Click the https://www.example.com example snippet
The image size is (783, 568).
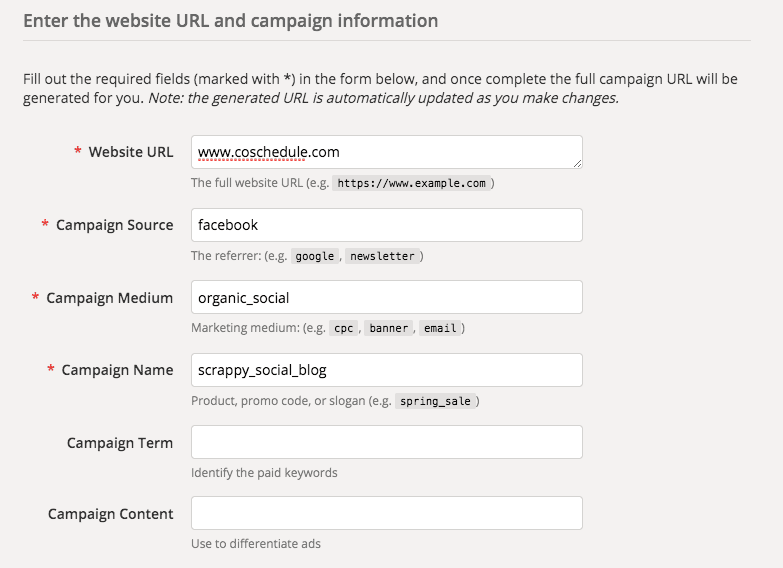tap(411, 184)
